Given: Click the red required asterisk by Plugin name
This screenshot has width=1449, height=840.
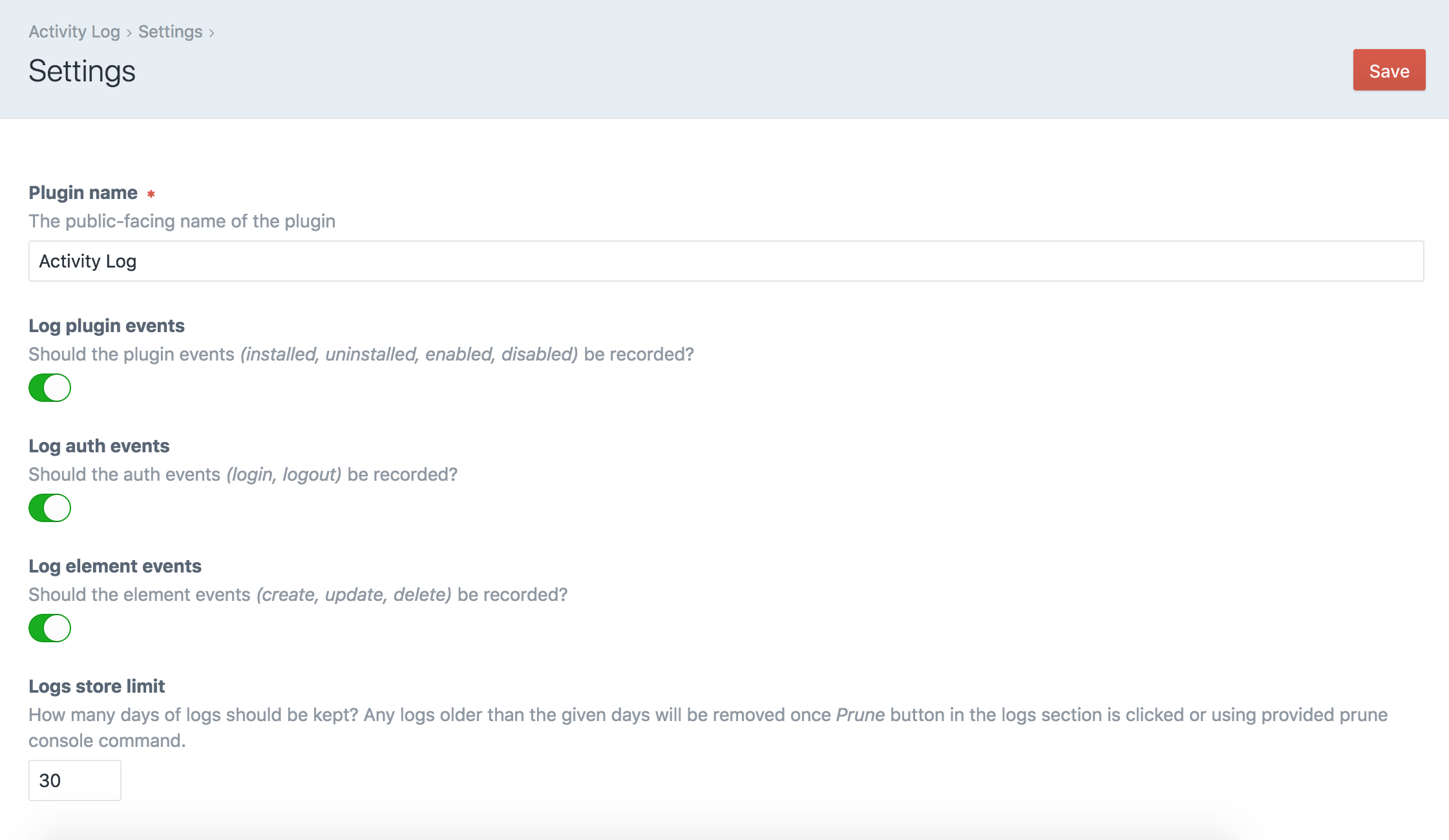Looking at the screenshot, I should 151,194.
